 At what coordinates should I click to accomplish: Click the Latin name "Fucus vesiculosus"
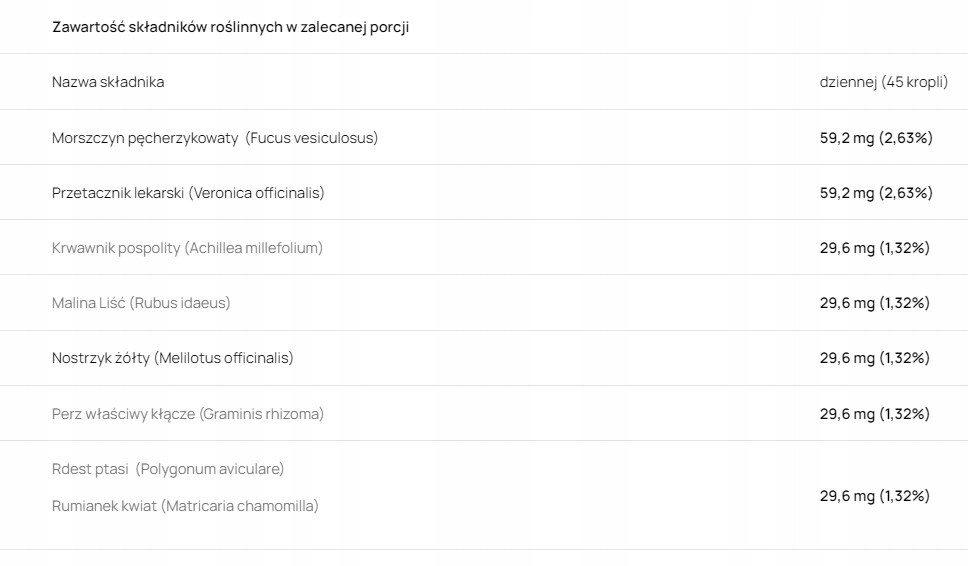click(x=312, y=138)
